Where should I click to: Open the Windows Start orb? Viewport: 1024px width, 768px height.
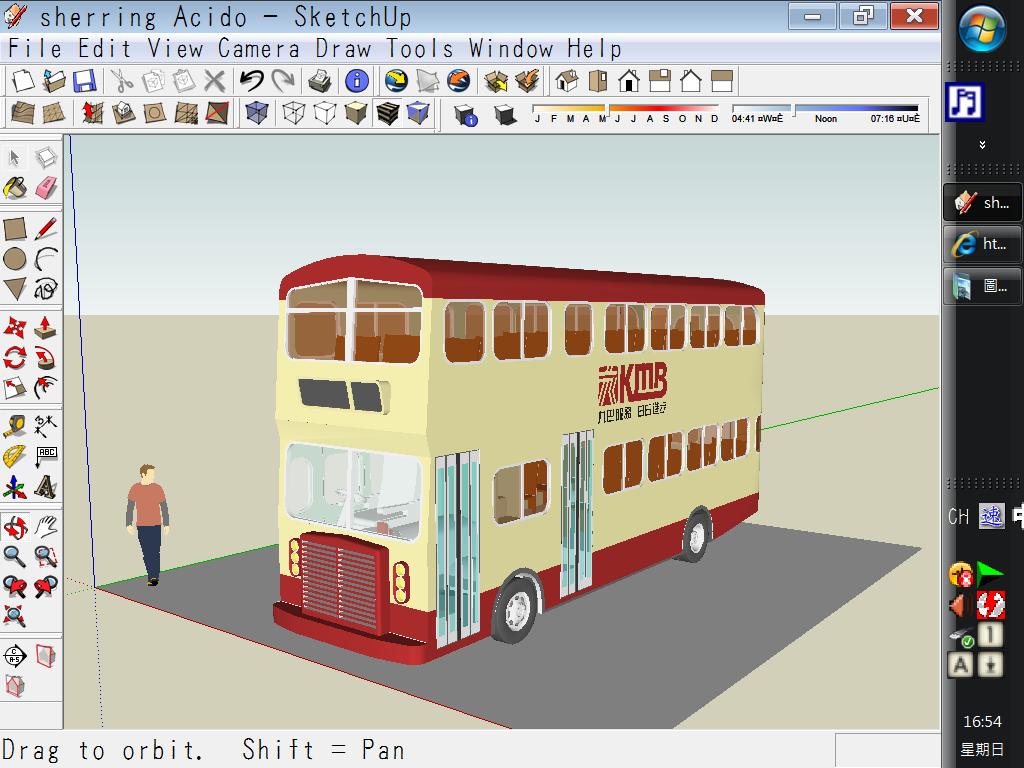pos(982,28)
